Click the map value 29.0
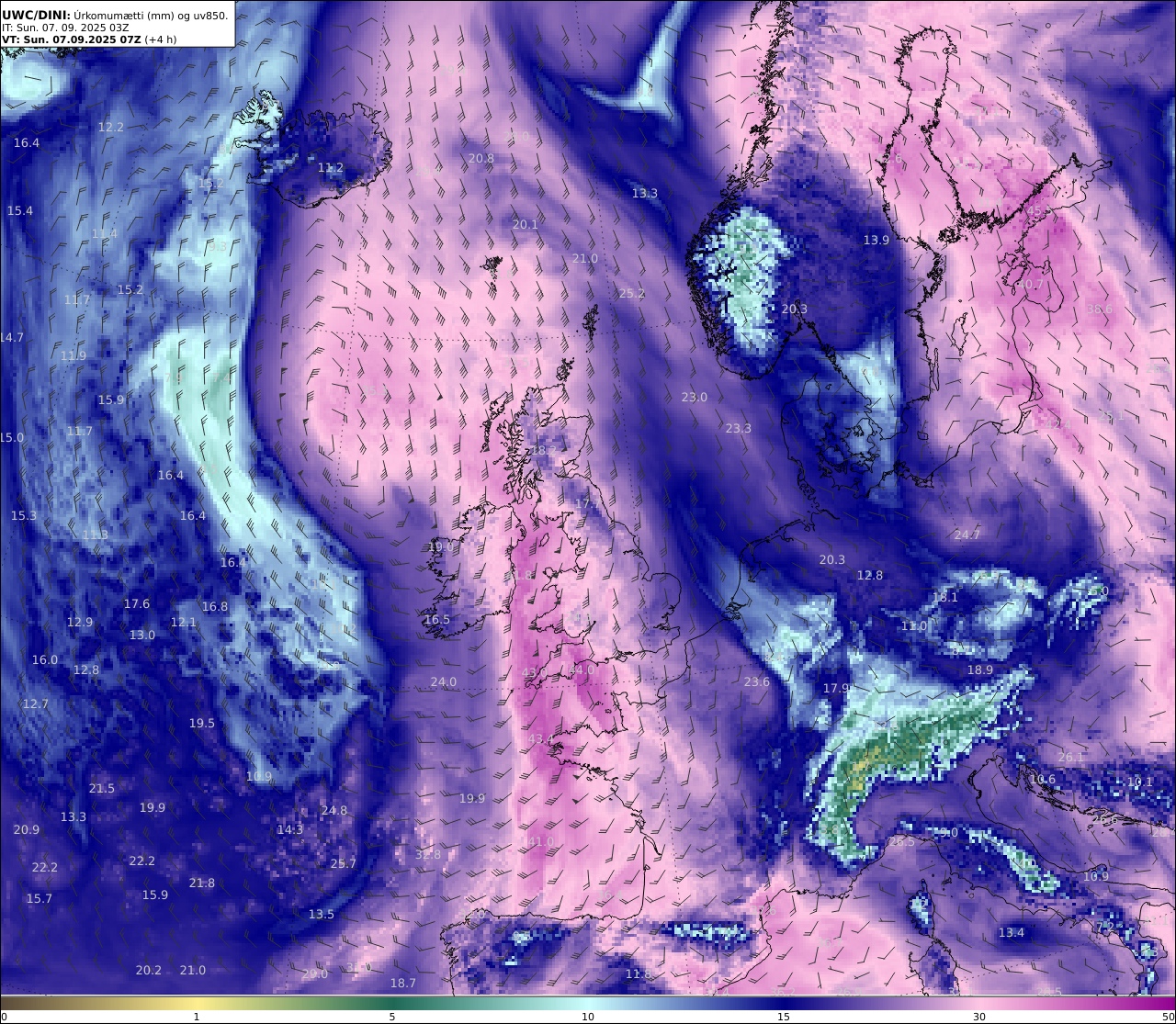The width and height of the screenshot is (1176, 1024). click(x=315, y=974)
